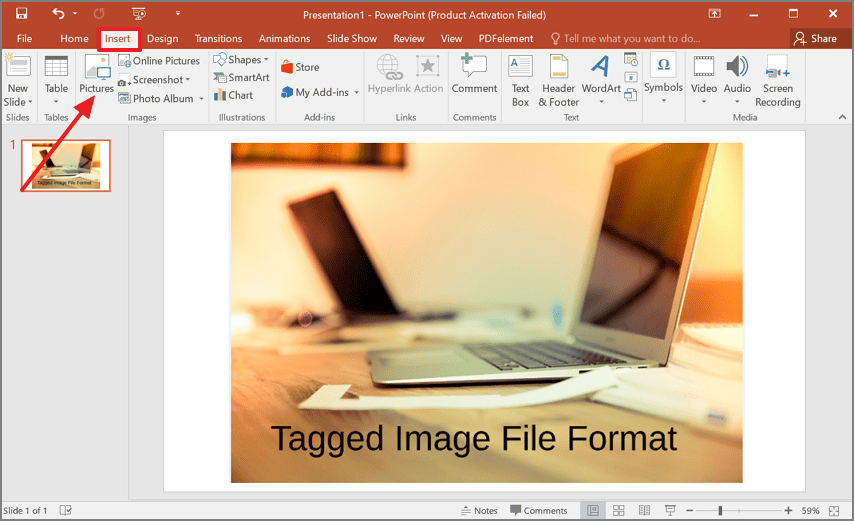Collapse the ribbon with the chevron
854x521 pixels.
click(x=842, y=117)
